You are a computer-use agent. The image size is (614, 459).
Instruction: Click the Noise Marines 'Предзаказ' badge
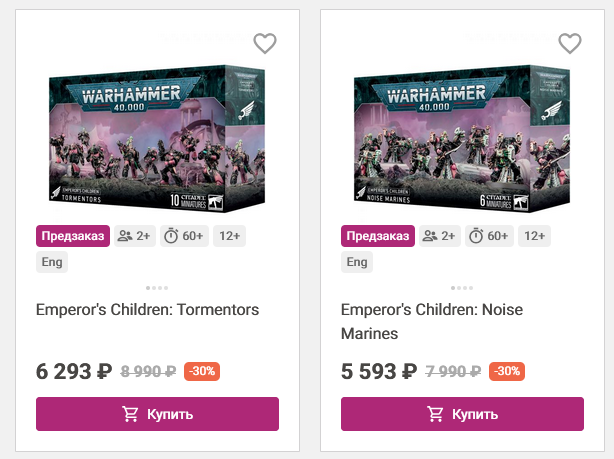tap(378, 236)
